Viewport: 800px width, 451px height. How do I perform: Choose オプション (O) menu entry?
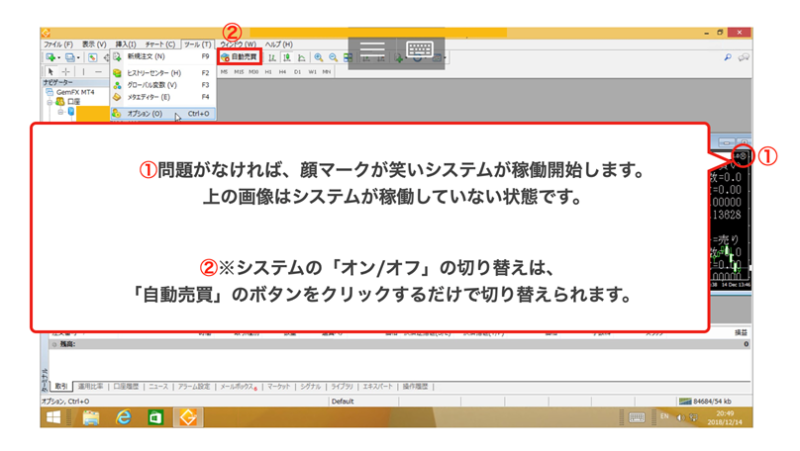[163, 114]
